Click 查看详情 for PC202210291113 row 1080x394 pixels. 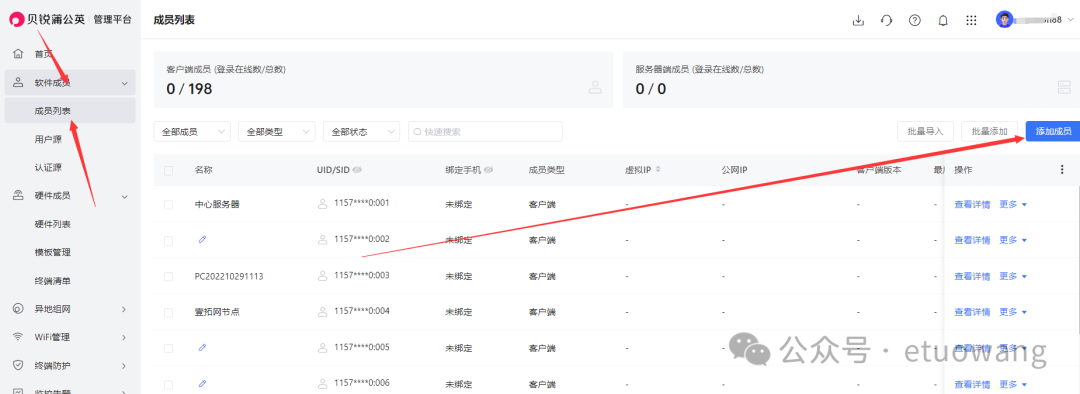point(972,276)
